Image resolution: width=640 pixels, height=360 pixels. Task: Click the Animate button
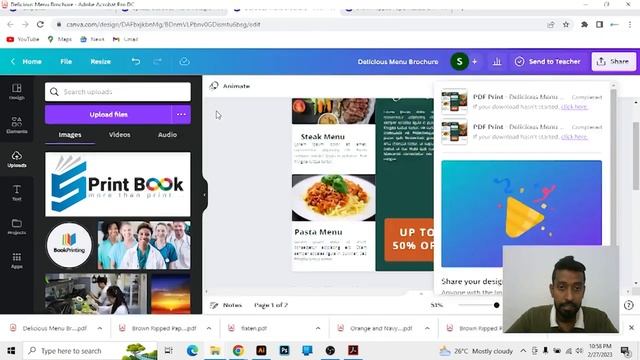click(x=230, y=86)
